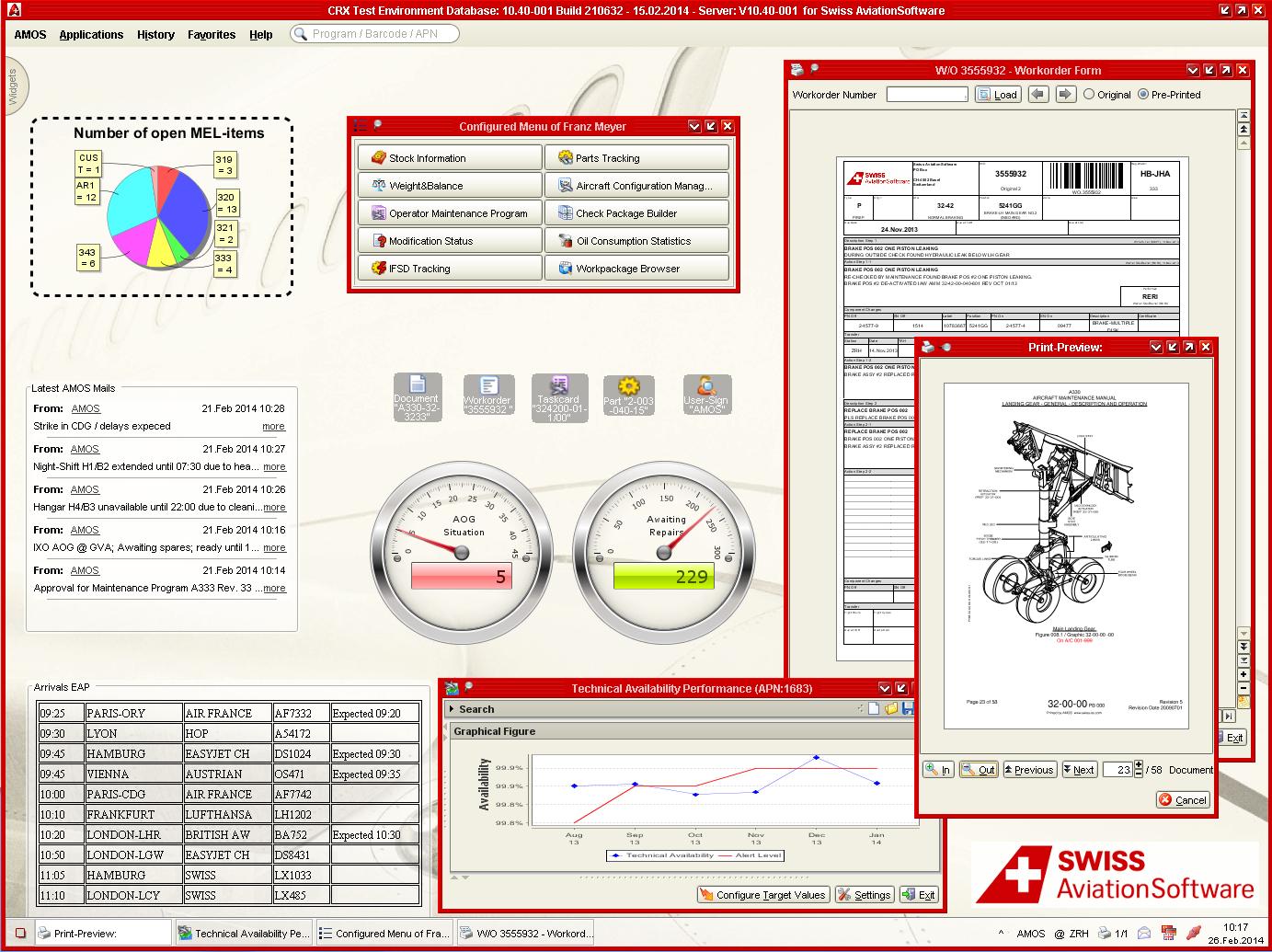Select Oil Consumption Statistics
The height and width of the screenshot is (952, 1272).
[x=636, y=240]
